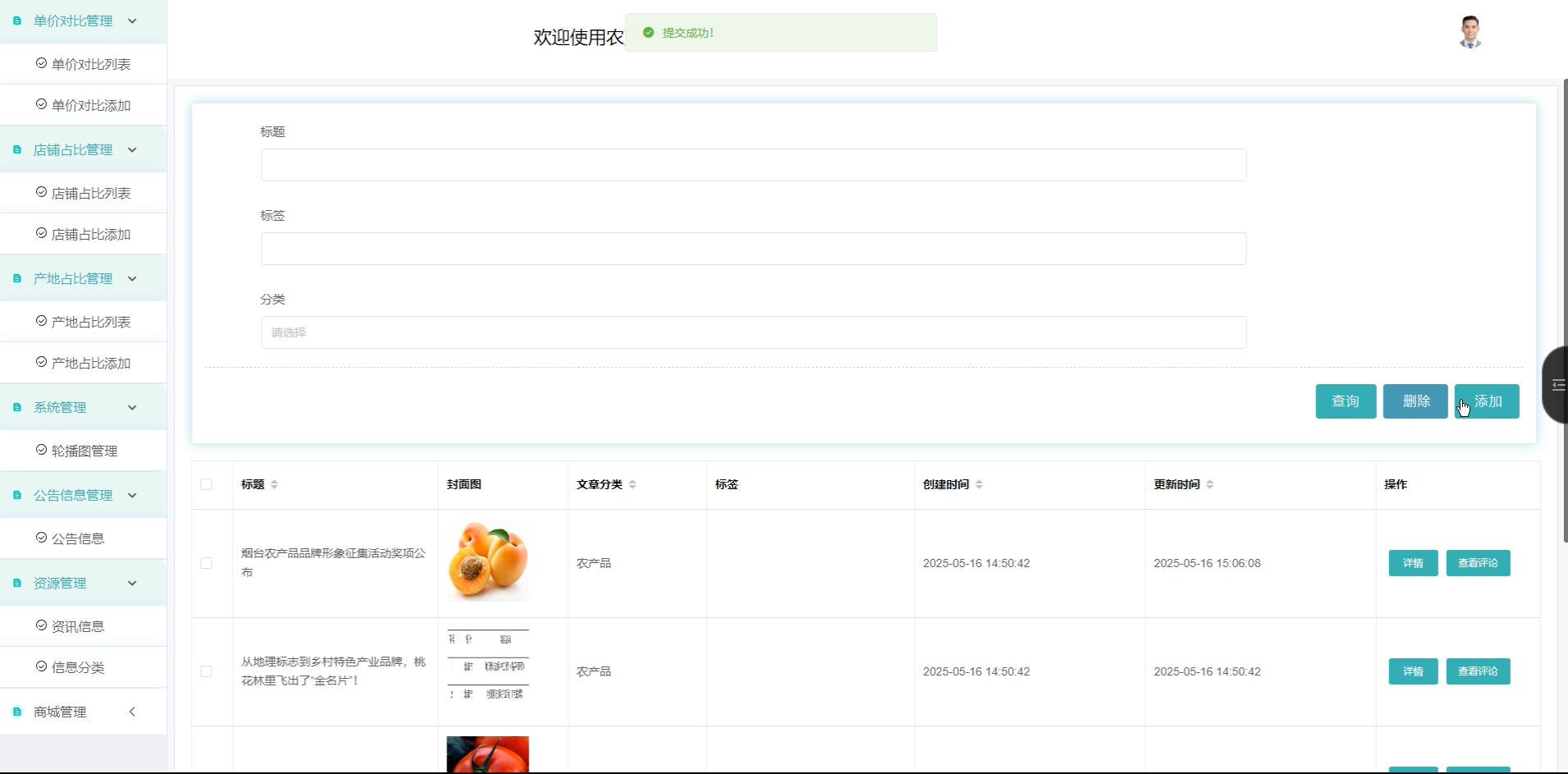Image resolution: width=1568 pixels, height=774 pixels.
Task: Focus the 标签 input field
Action: 753,249
